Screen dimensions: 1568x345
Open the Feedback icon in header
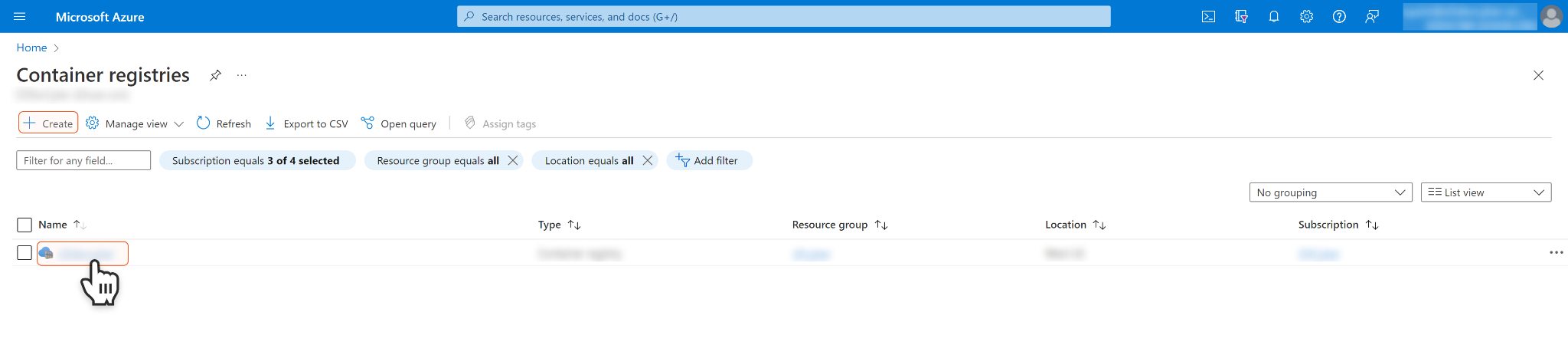[1372, 16]
